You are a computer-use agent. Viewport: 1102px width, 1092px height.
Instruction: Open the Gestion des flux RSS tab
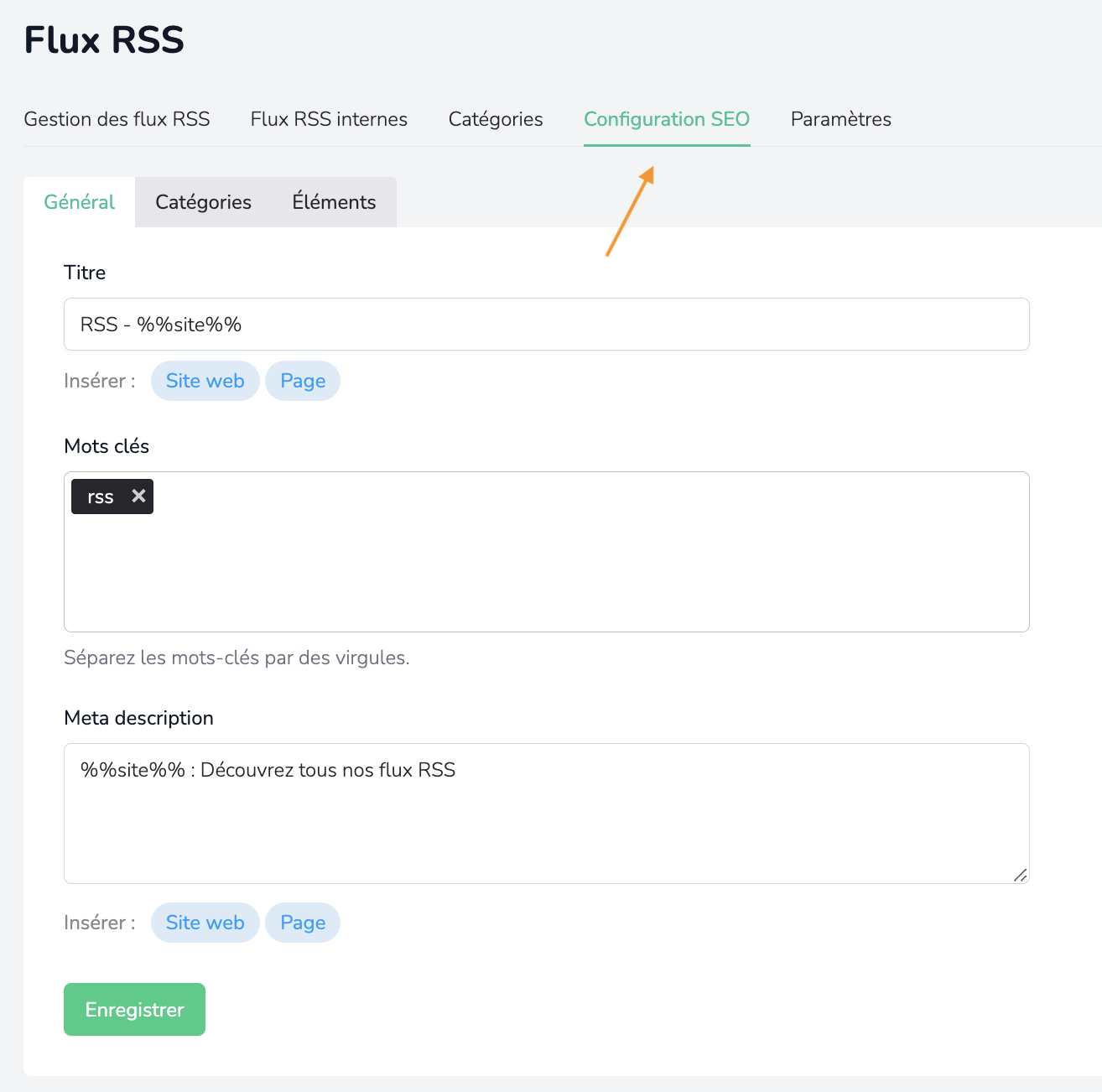pyautogui.click(x=117, y=119)
